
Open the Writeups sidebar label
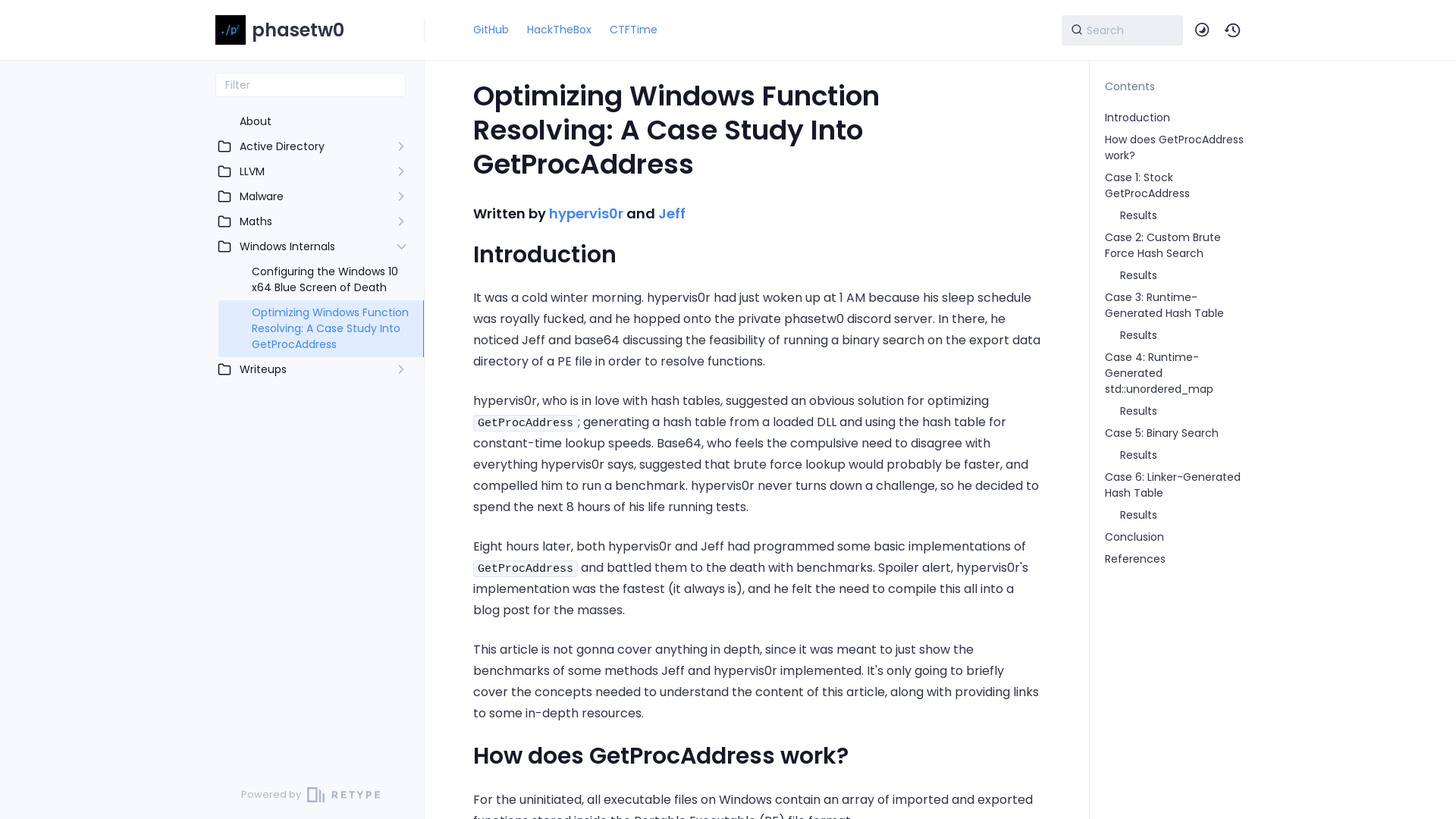click(x=263, y=369)
